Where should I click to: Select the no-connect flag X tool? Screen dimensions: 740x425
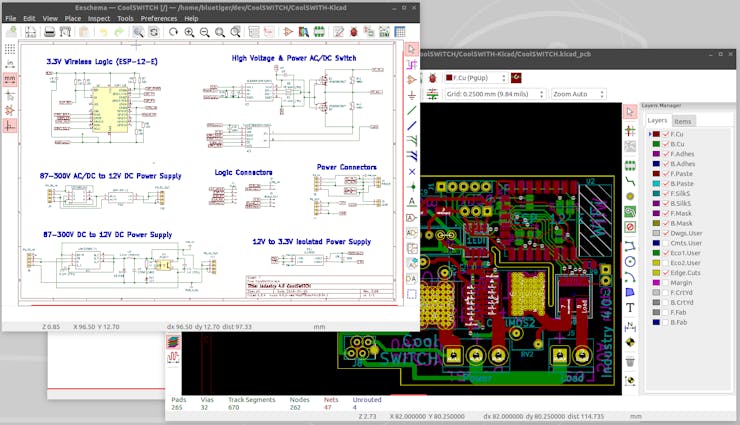tap(412, 171)
